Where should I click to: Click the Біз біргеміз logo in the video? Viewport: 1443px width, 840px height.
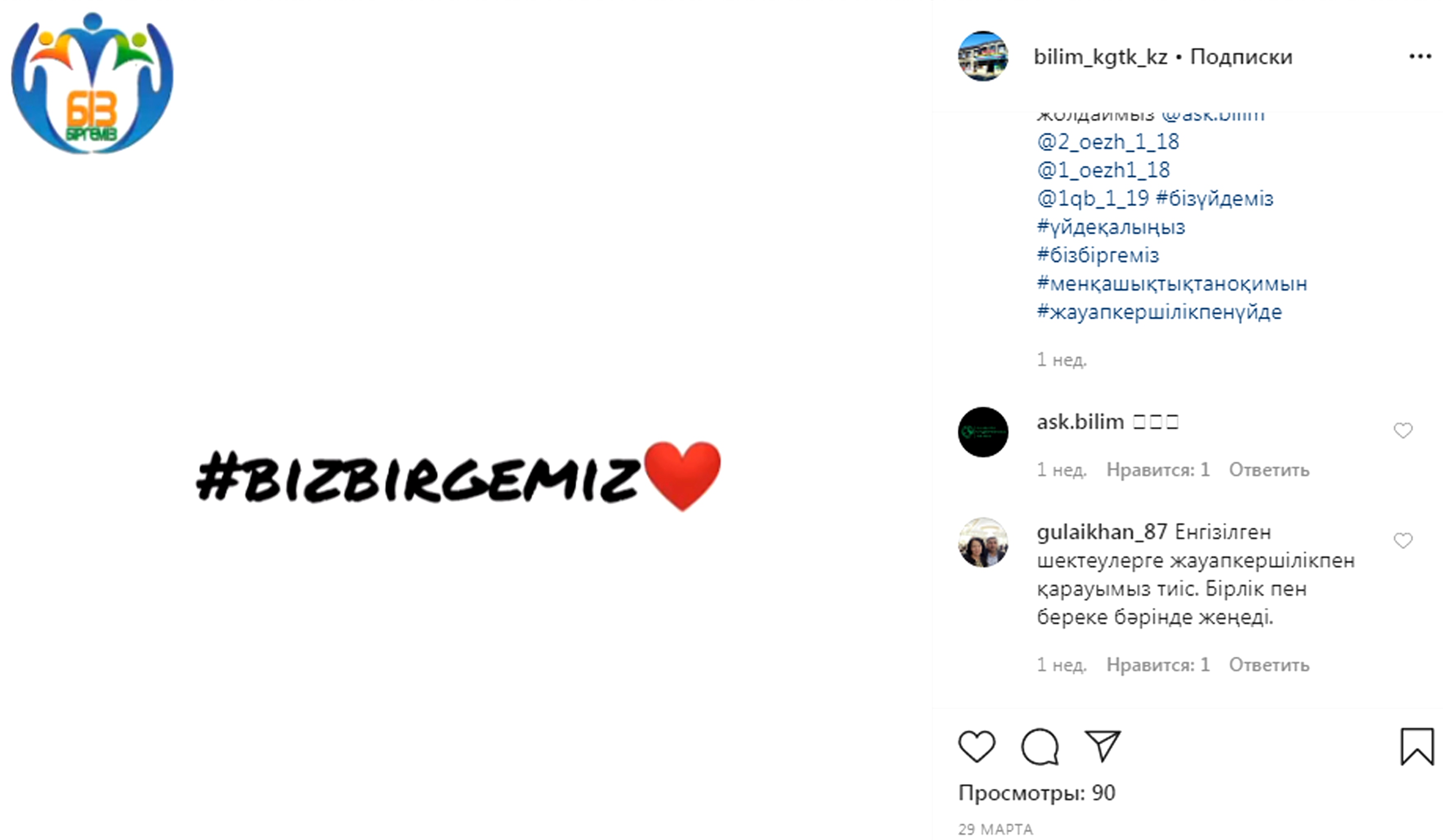click(92, 83)
